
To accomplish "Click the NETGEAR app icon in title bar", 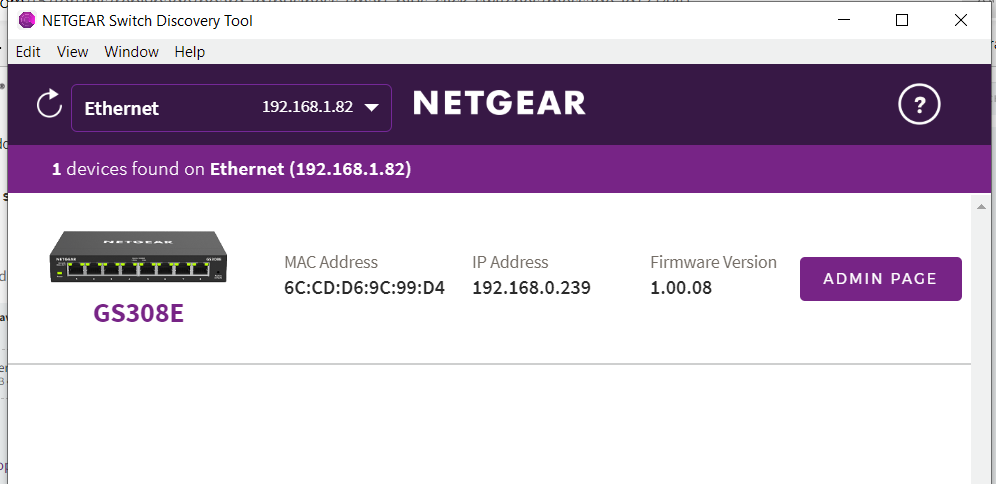I will click(x=26, y=20).
